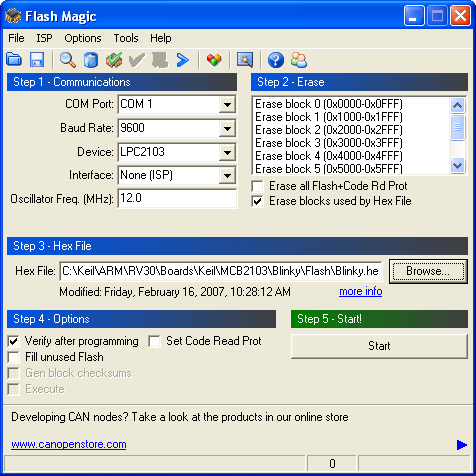Click the Start button

tap(379, 346)
